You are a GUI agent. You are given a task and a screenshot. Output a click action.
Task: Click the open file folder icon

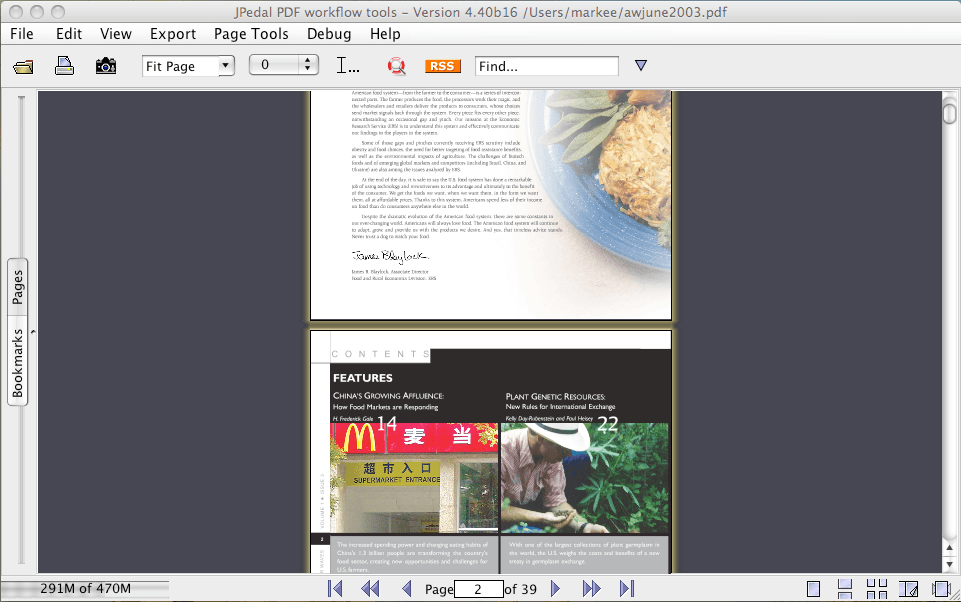coord(23,67)
